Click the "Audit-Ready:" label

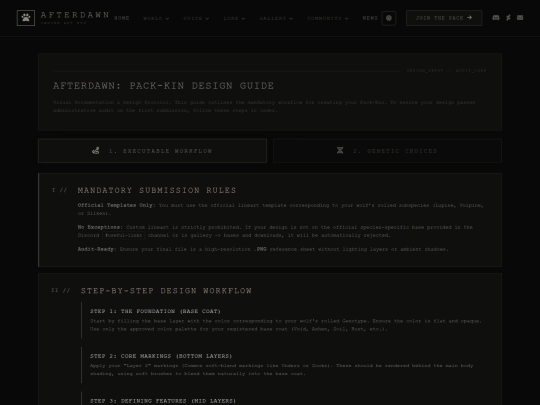97,249
